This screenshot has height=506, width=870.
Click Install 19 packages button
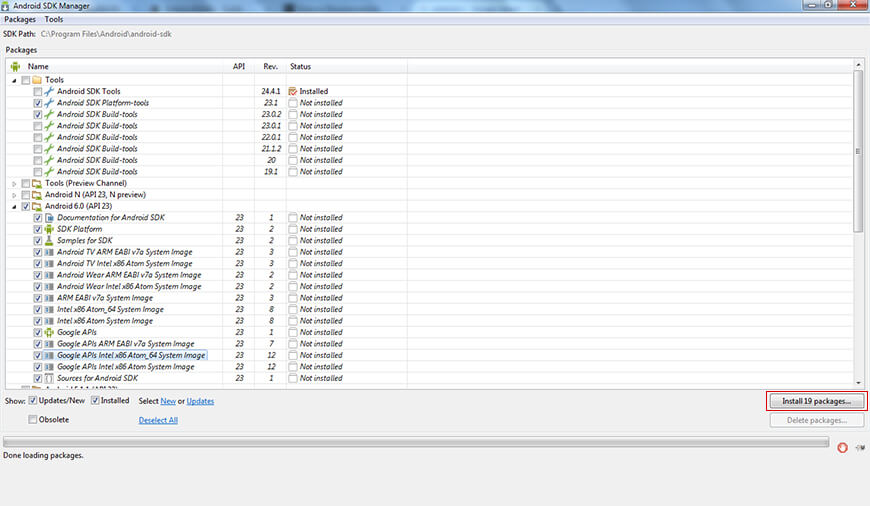click(x=816, y=401)
